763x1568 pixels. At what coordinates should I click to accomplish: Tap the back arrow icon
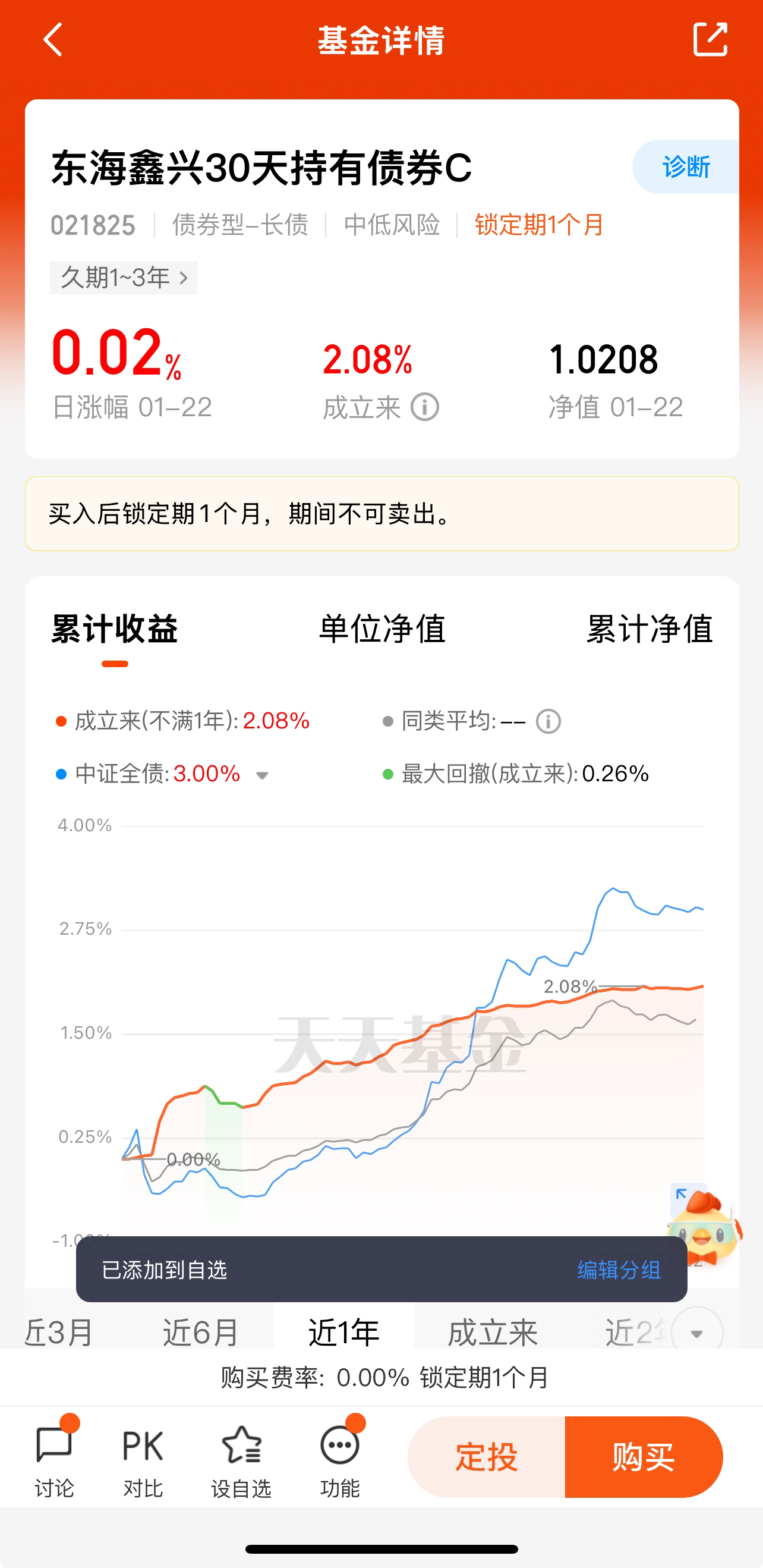pos(53,40)
